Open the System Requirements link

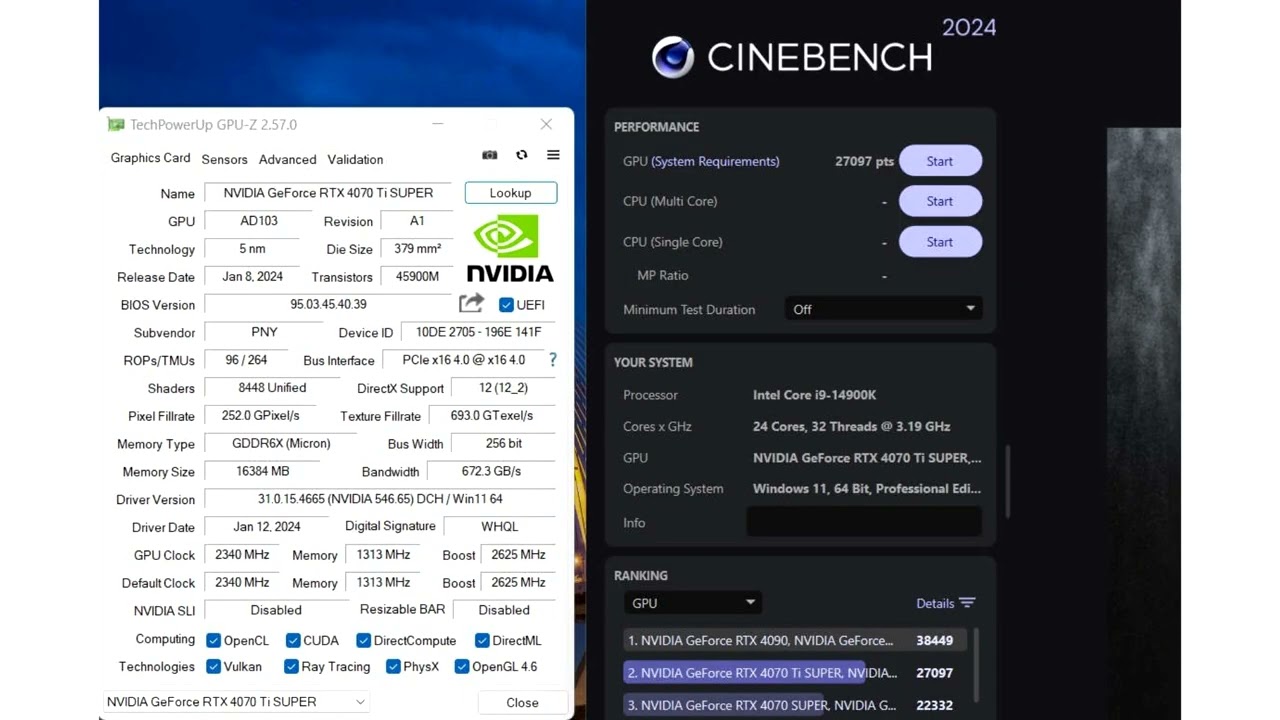[x=715, y=161]
